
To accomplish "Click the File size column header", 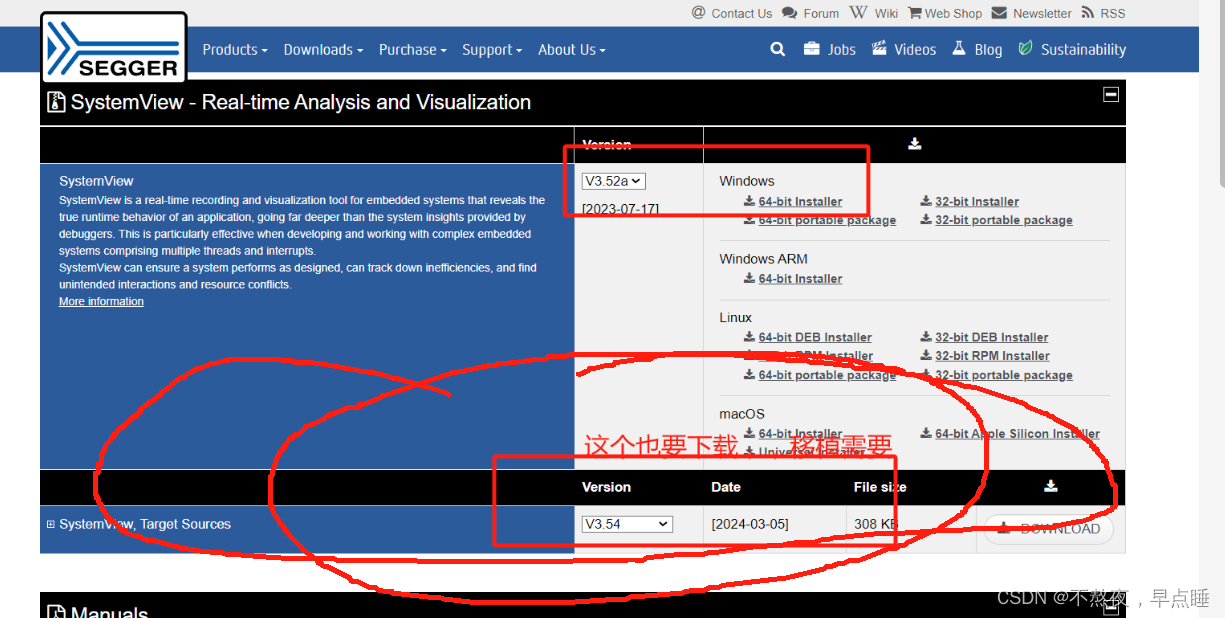I will pos(880,487).
